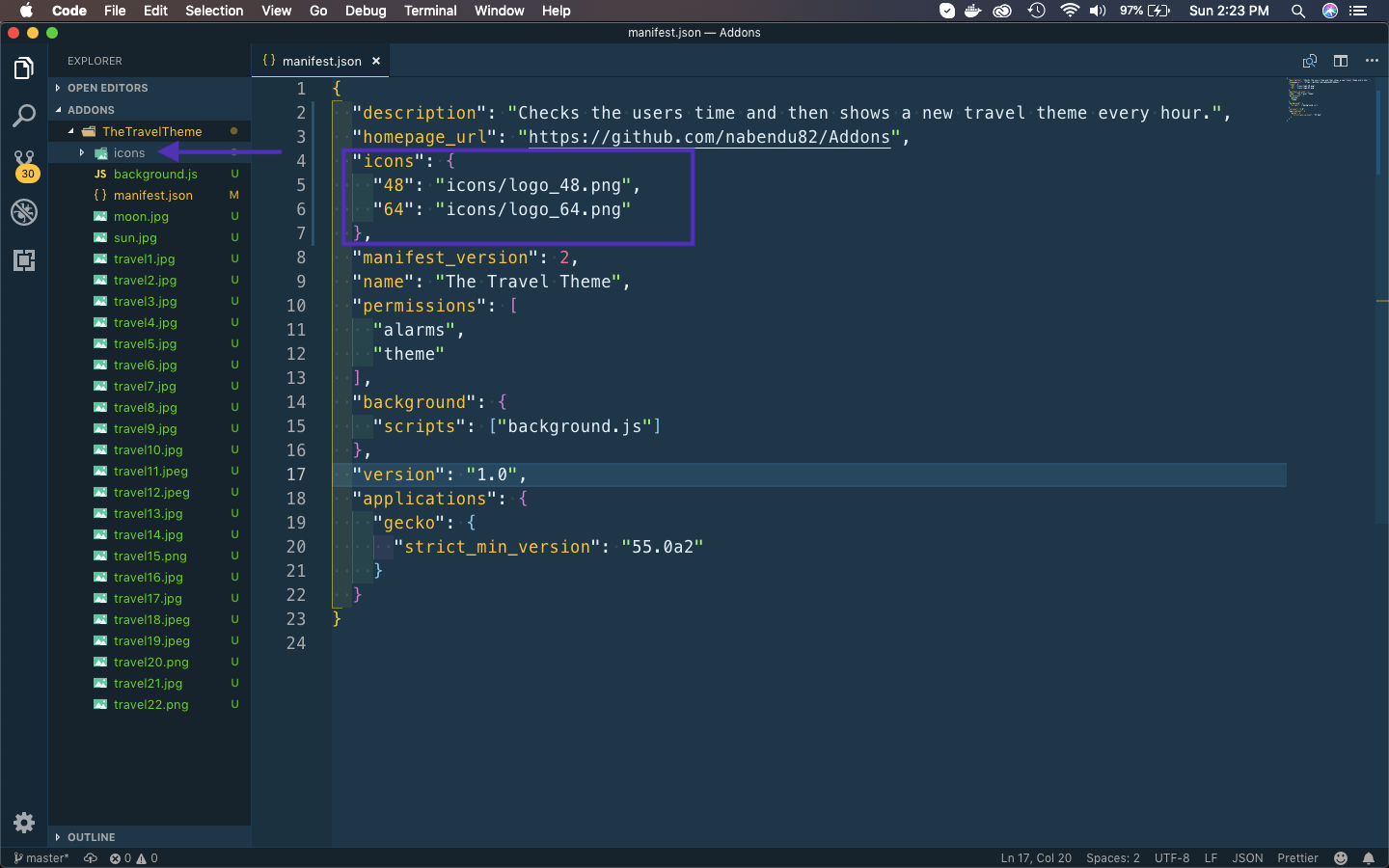The height and width of the screenshot is (868, 1389).
Task: Open notifications bell in status bar
Action: click(x=1369, y=858)
